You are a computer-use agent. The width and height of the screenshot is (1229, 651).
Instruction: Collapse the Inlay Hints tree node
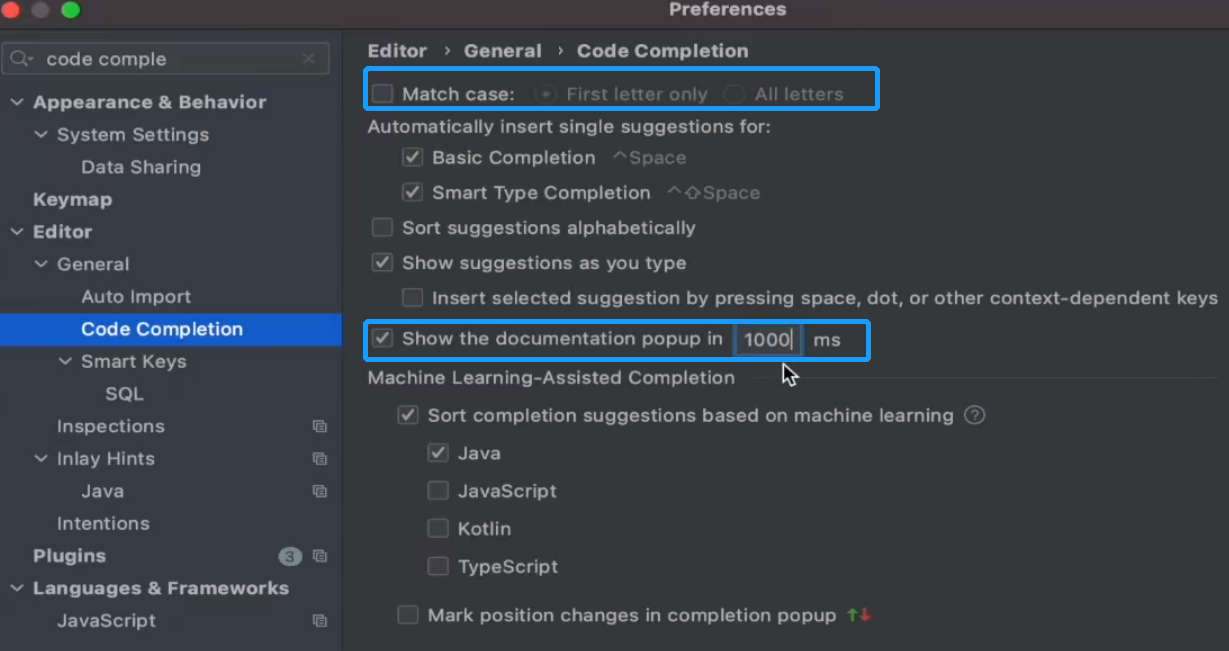click(41, 459)
